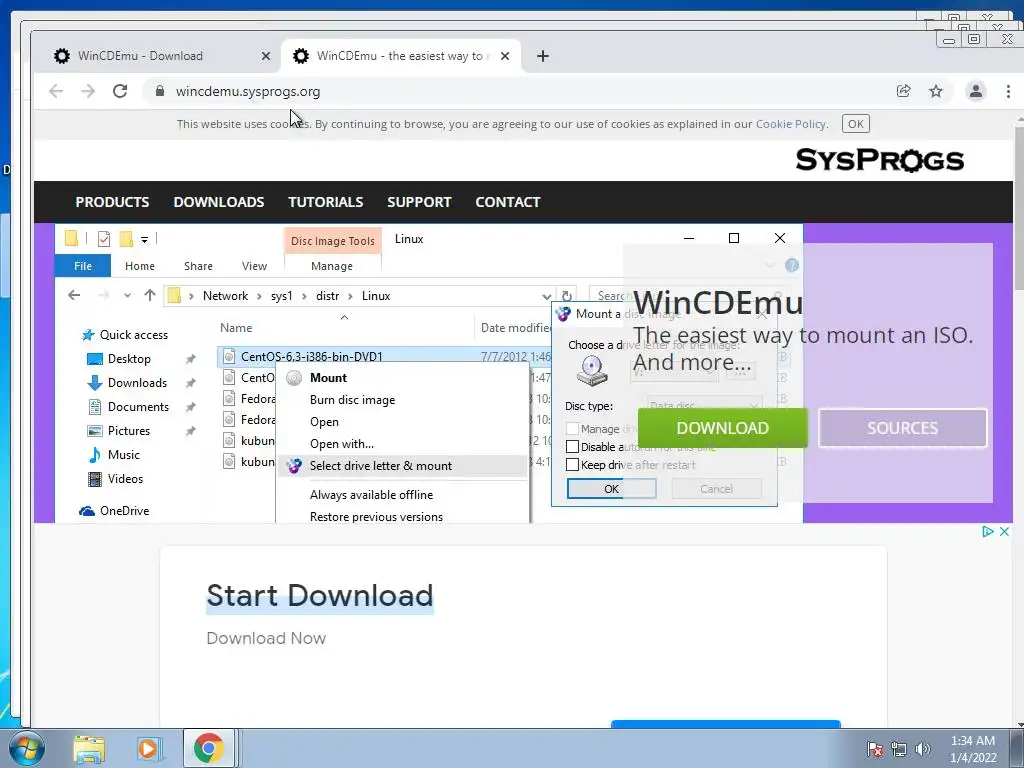This screenshot has height=768, width=1024.
Task: Open the quick access toolbar dropdown arrow
Action: click(144, 240)
